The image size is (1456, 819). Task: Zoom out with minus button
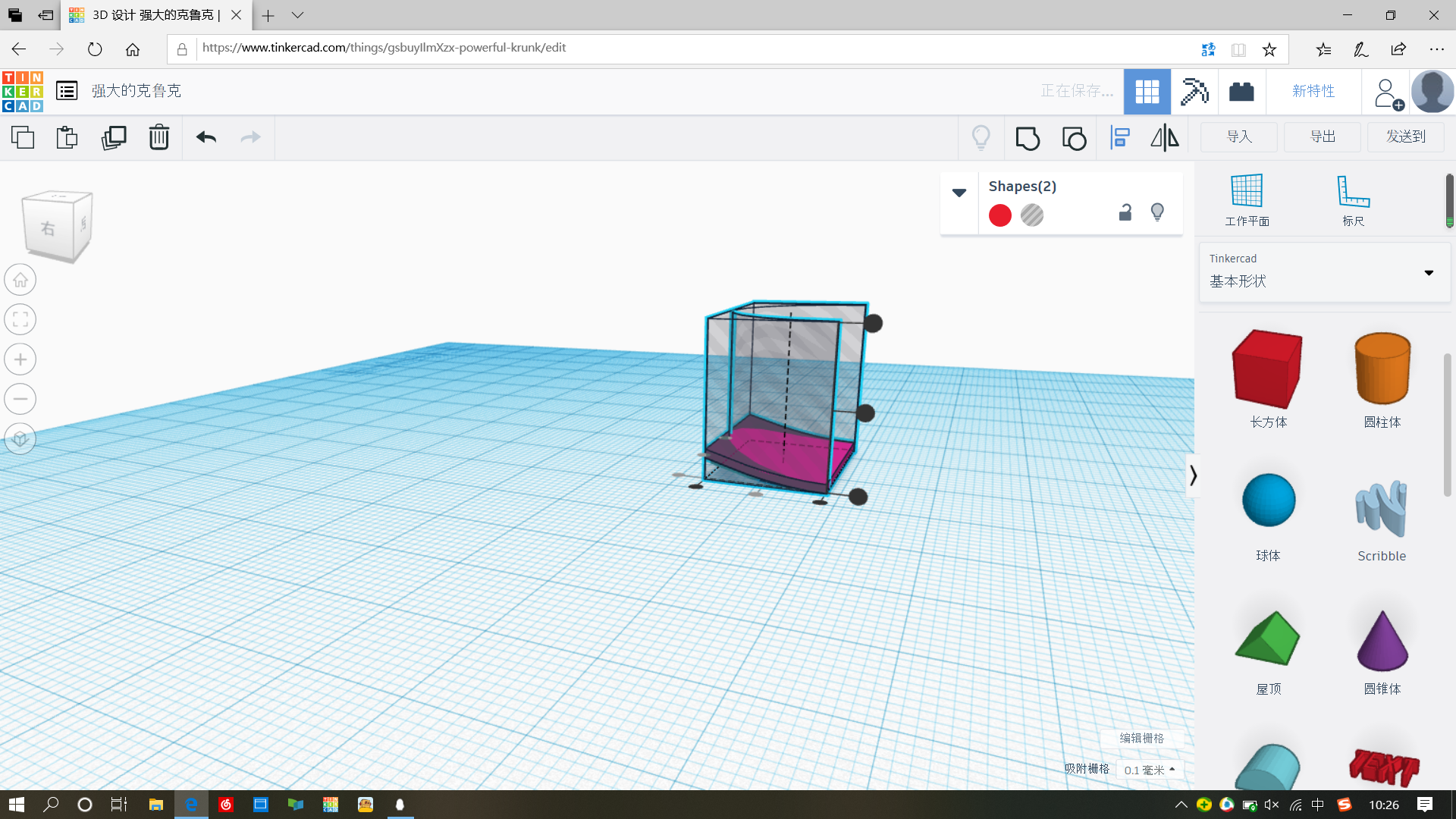pos(20,399)
